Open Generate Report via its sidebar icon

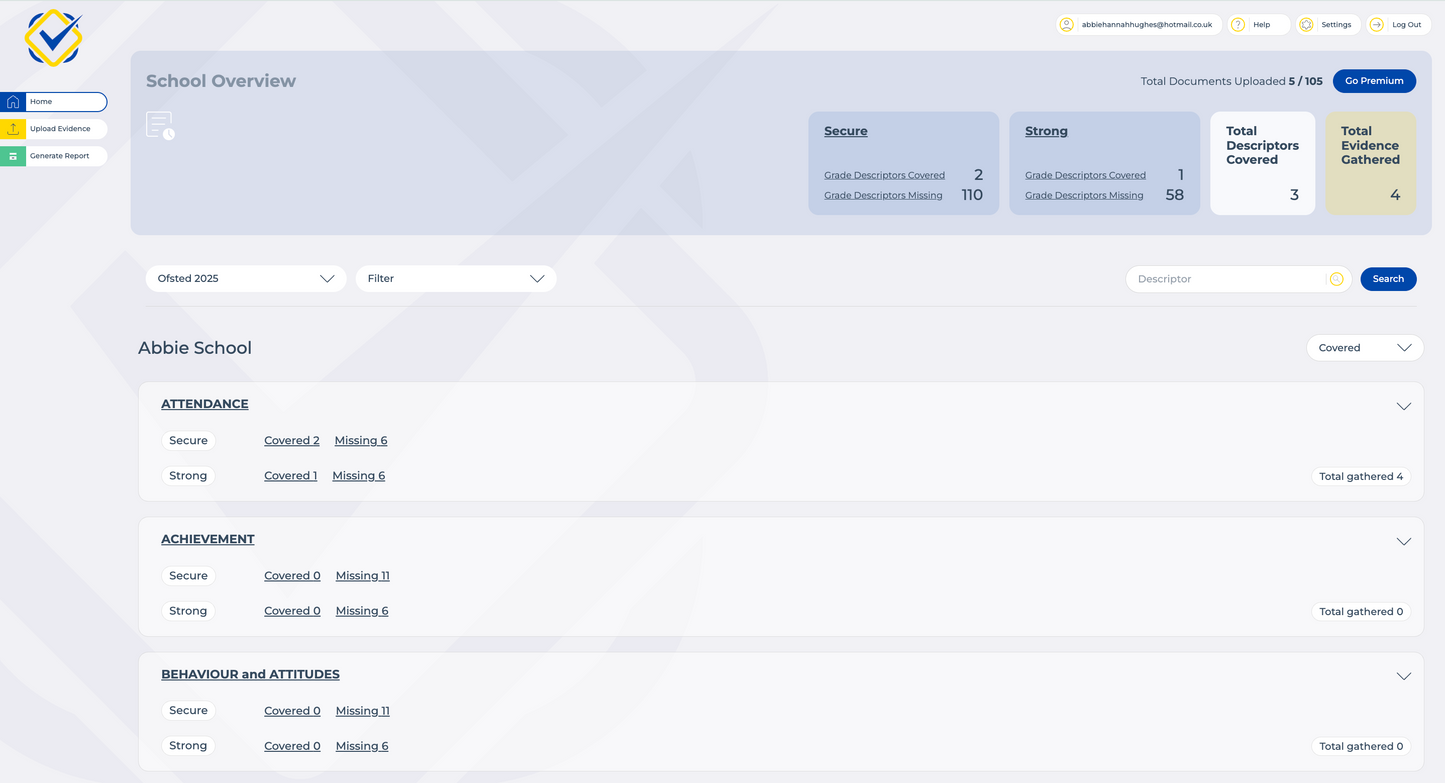coord(13,156)
